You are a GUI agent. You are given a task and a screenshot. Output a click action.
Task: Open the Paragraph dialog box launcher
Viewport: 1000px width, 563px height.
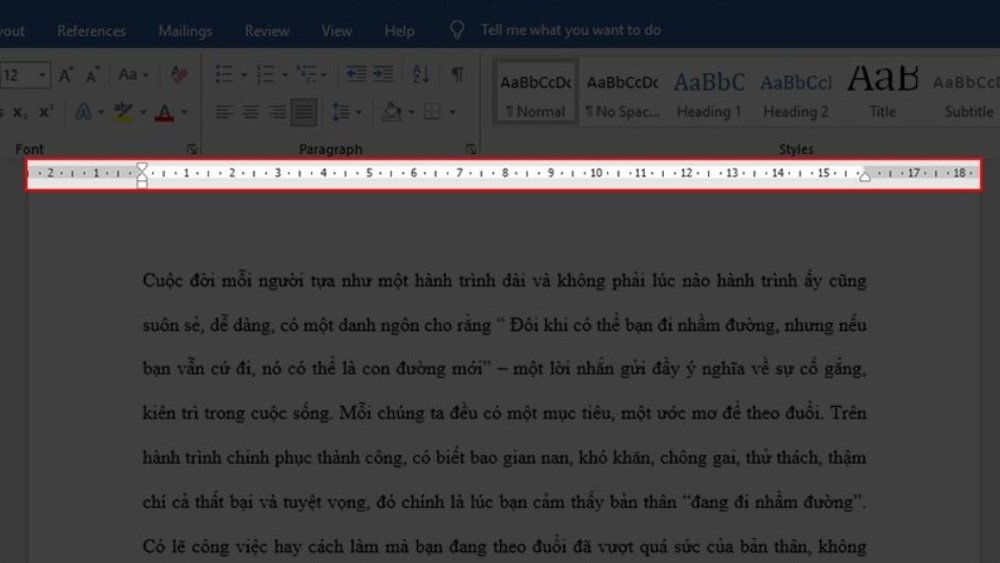[471, 149]
